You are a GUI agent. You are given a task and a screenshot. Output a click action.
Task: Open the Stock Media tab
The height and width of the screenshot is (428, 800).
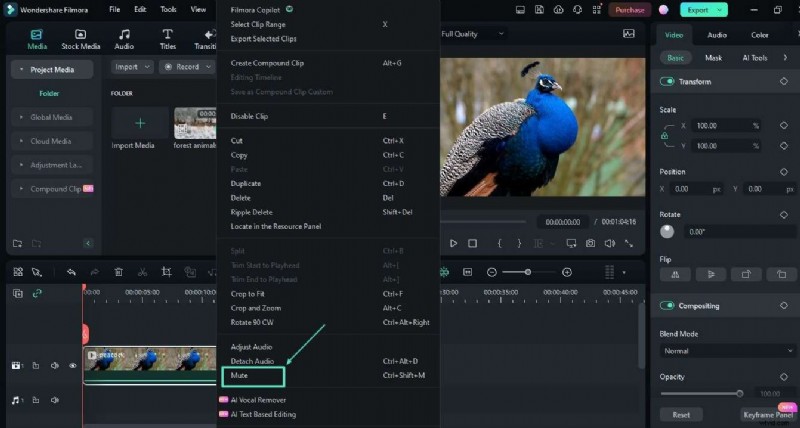coord(81,39)
